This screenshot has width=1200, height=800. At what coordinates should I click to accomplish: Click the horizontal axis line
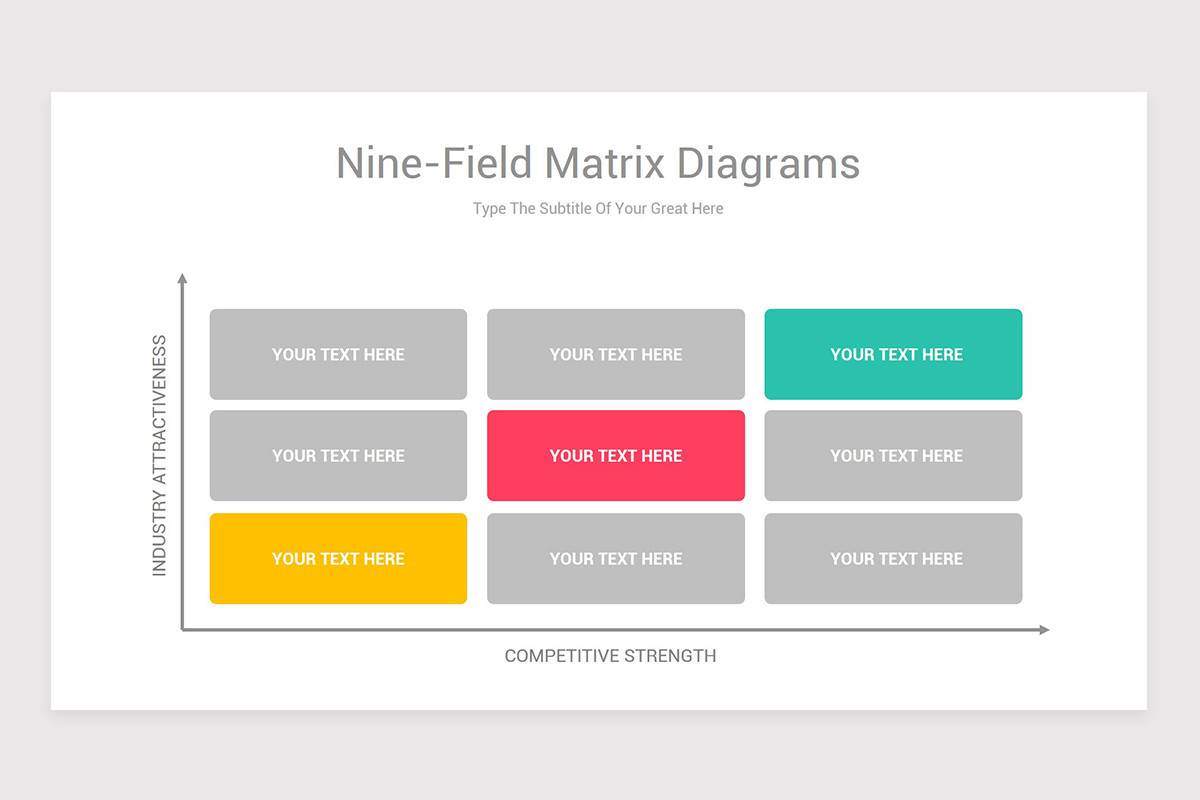pos(600,629)
